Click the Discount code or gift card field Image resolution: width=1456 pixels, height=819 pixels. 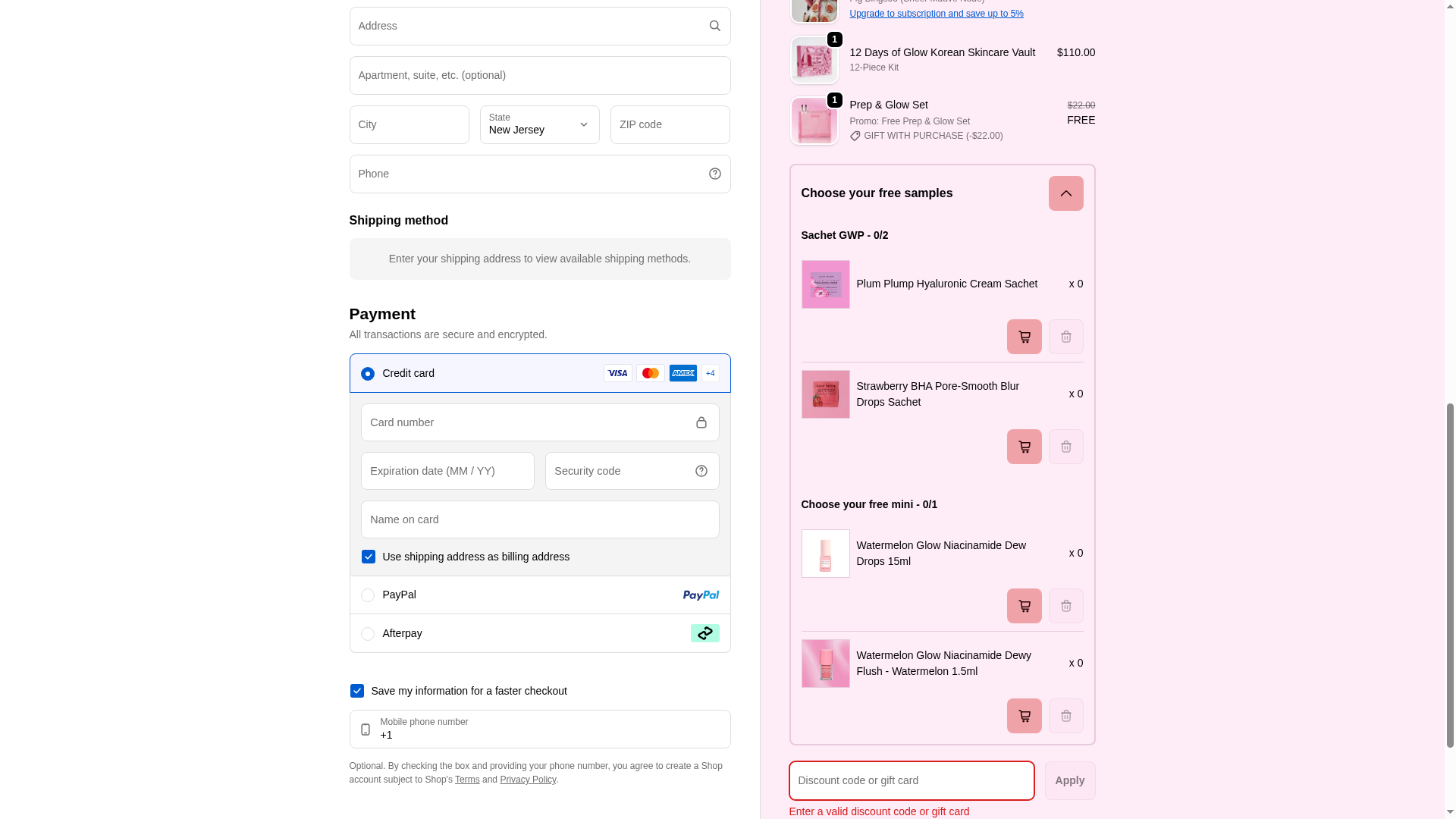pyautogui.click(x=911, y=780)
